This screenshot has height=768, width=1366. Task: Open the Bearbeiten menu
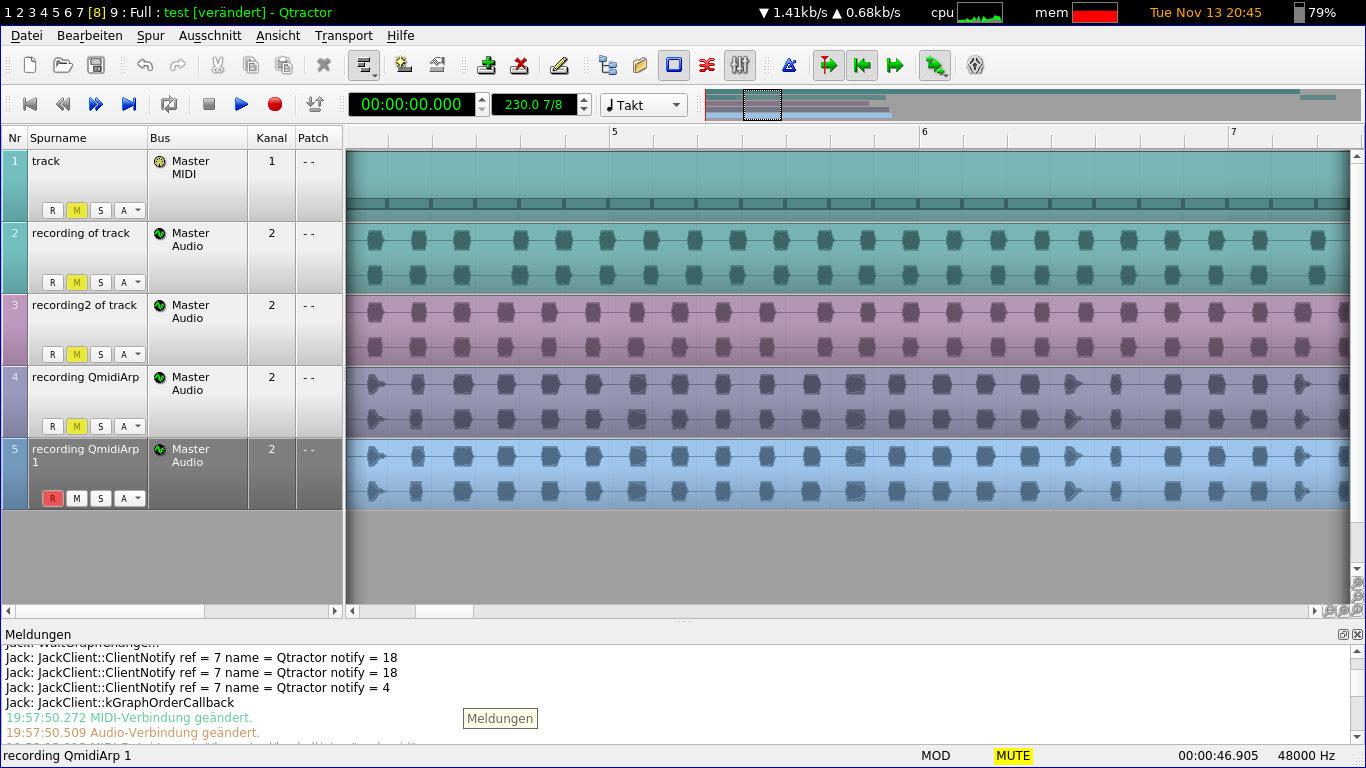point(90,35)
